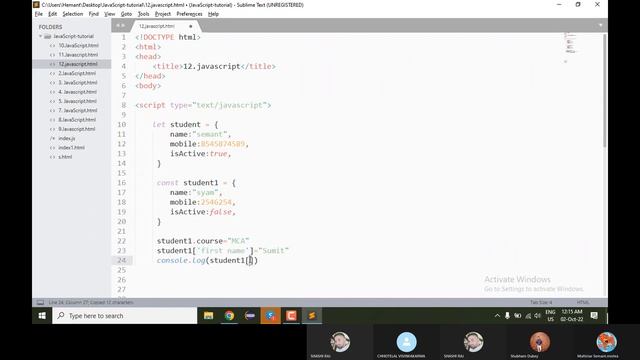Click the vertical editor scrollbar
Screen dimensions: 640x360
click(604, 91)
